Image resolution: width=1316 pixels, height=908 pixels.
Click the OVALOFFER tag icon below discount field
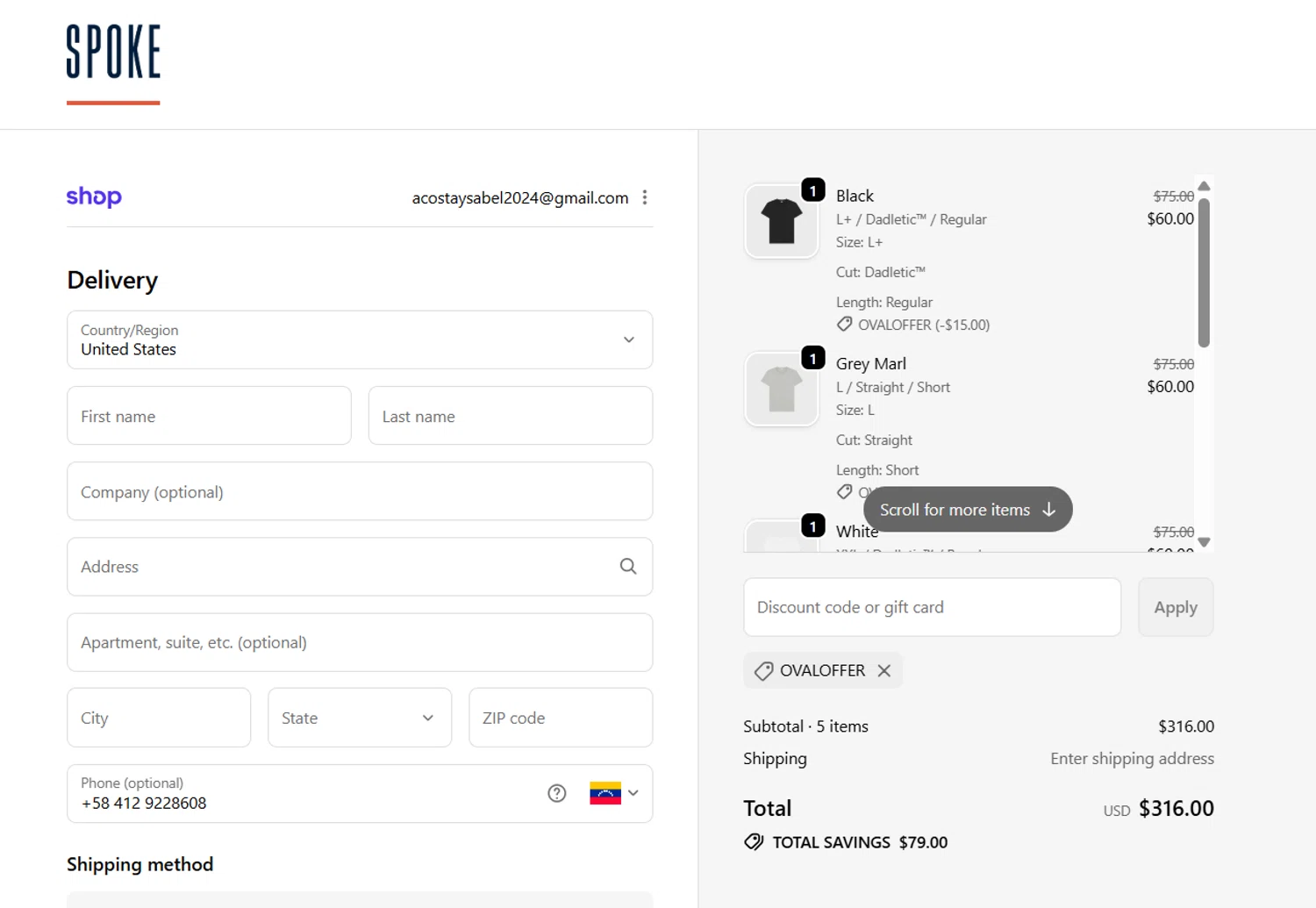tap(764, 671)
